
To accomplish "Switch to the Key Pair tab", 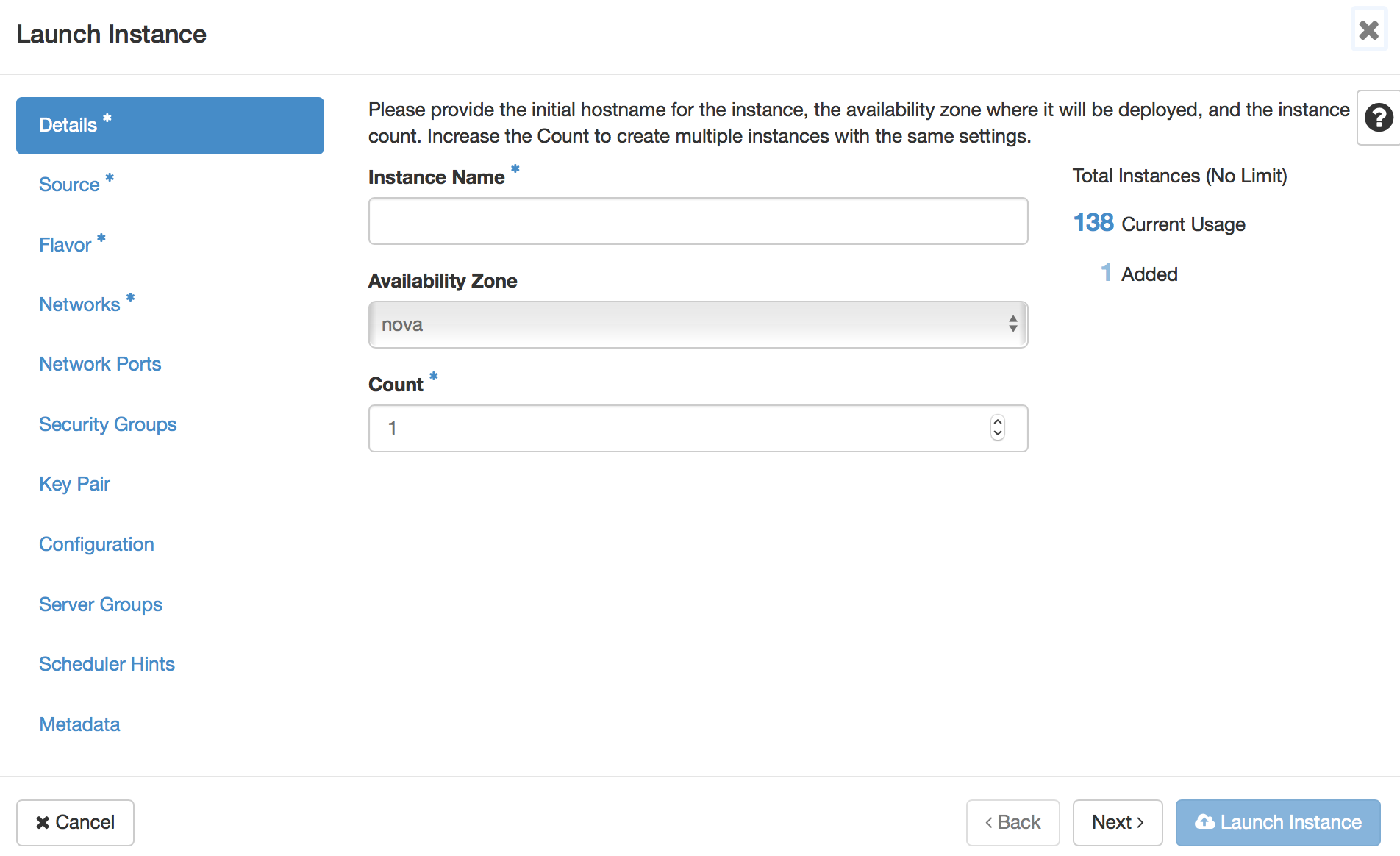I will tap(74, 484).
